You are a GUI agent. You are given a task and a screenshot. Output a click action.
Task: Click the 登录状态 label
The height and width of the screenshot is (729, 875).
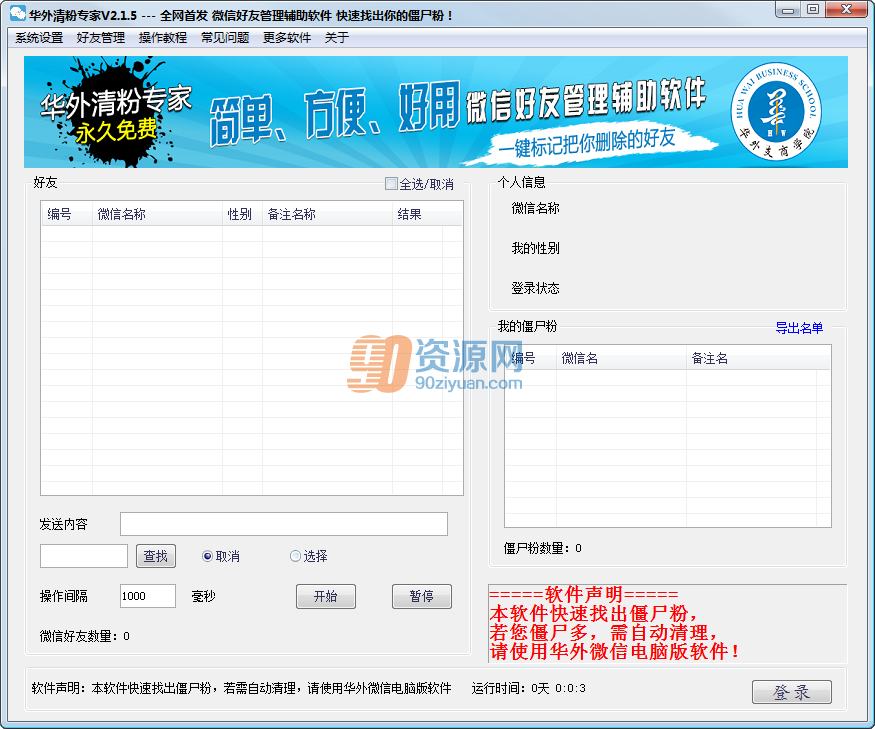point(536,288)
